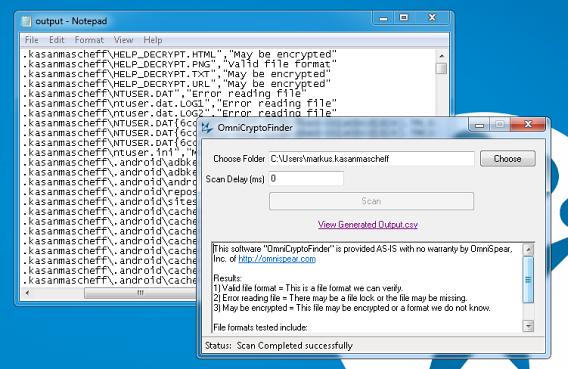This screenshot has width=568, height=369.
Task: Open the Help menu in Notepad
Action: coord(153,40)
